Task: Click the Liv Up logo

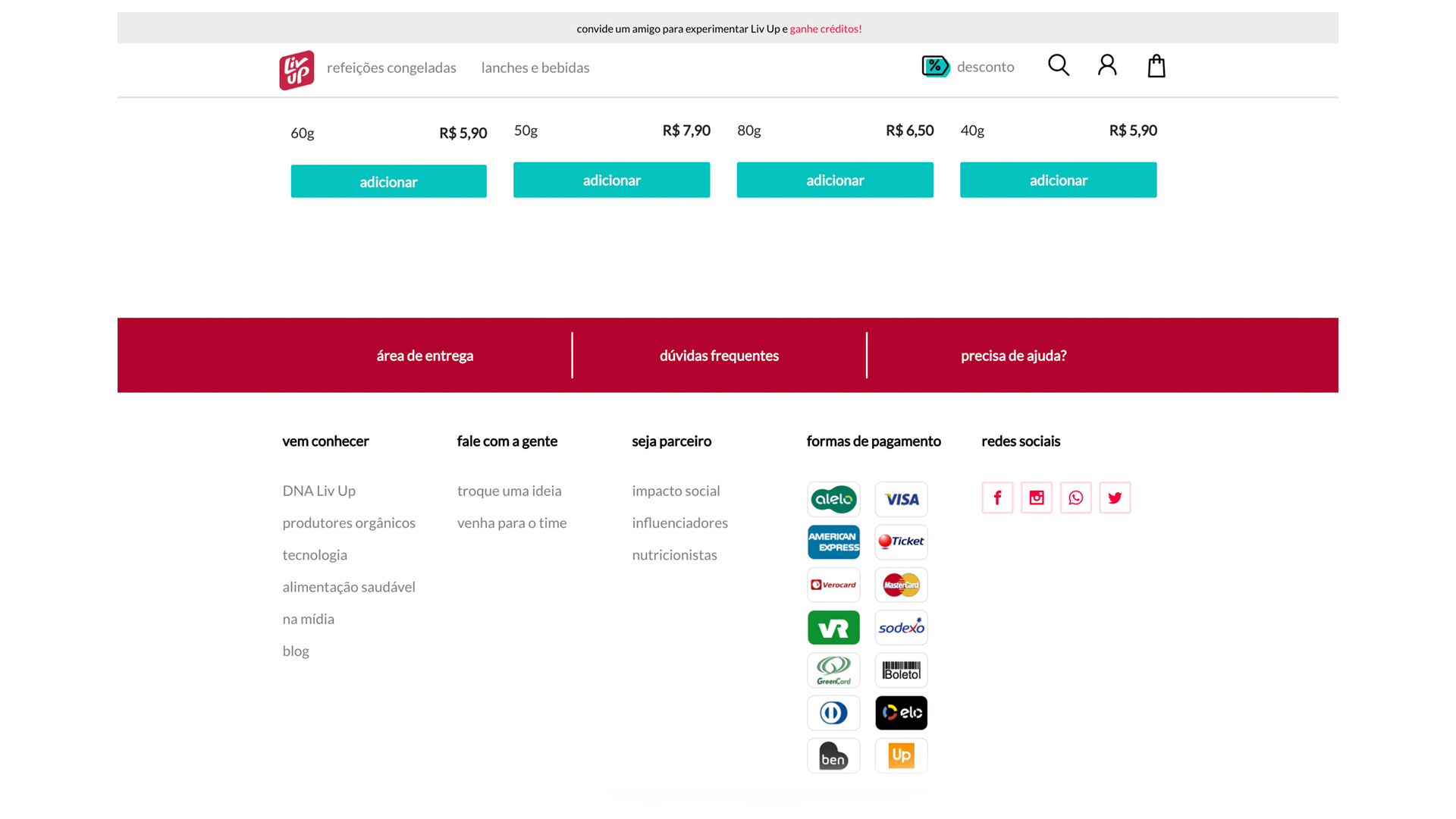Action: [297, 70]
